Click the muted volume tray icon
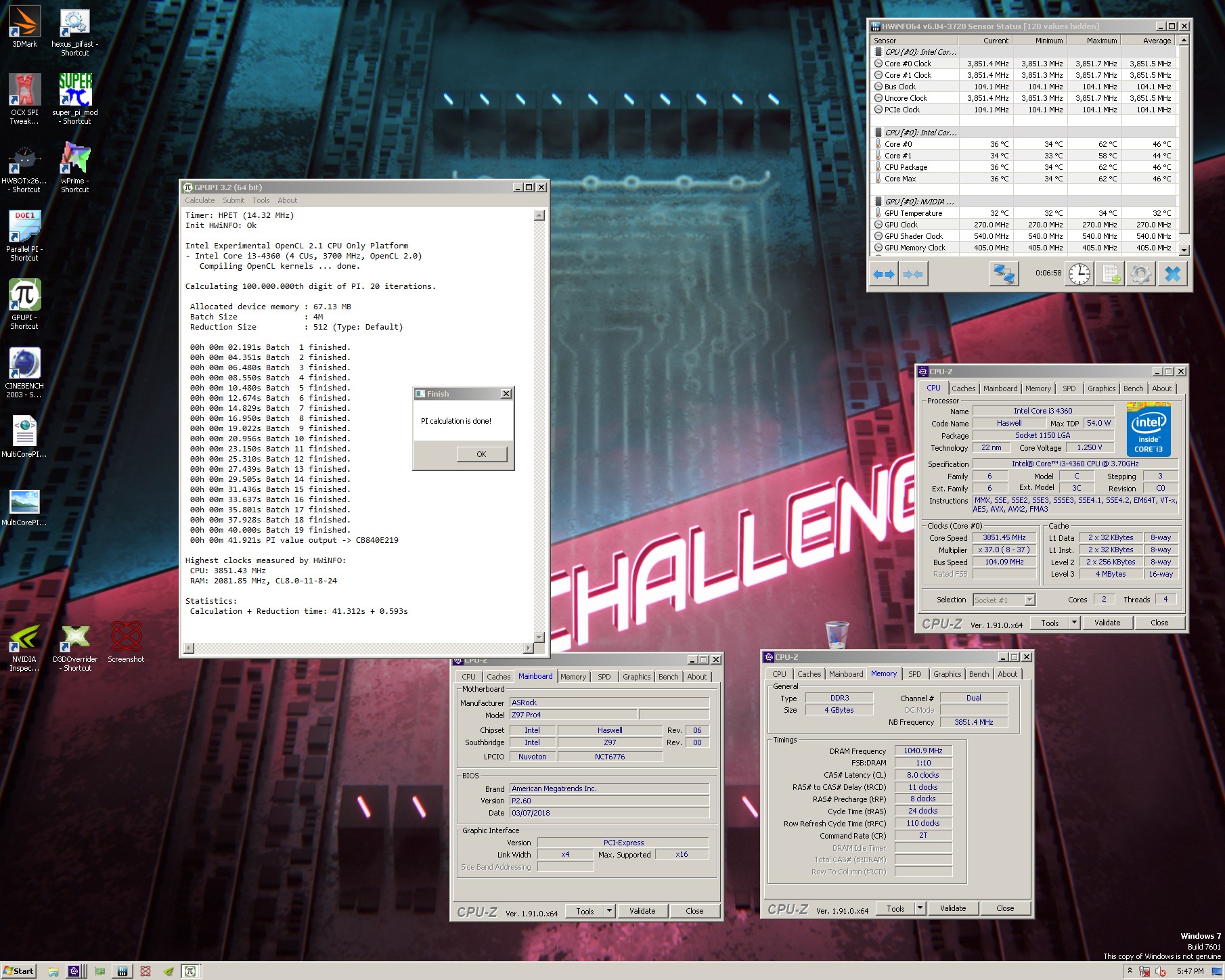 1161,971
